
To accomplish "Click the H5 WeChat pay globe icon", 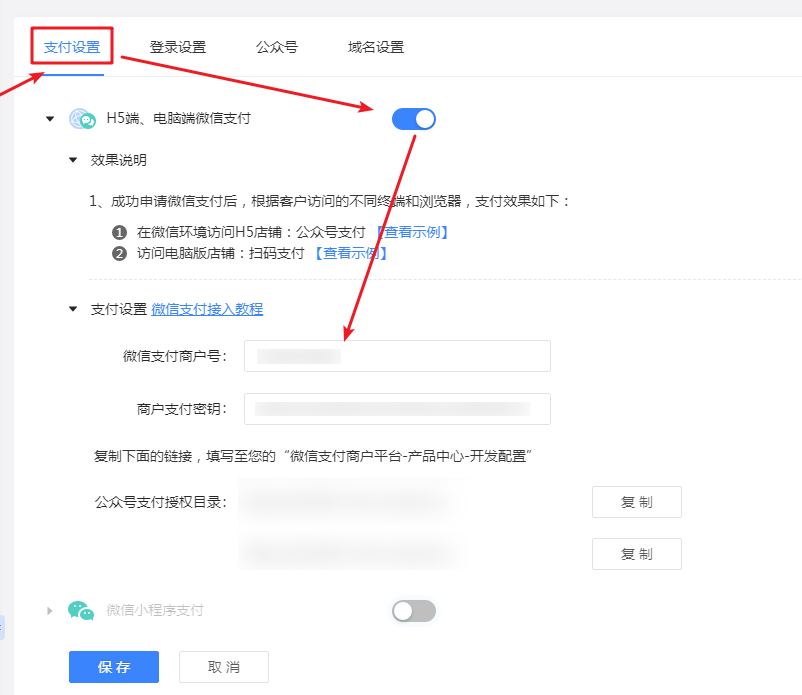I will point(82,119).
